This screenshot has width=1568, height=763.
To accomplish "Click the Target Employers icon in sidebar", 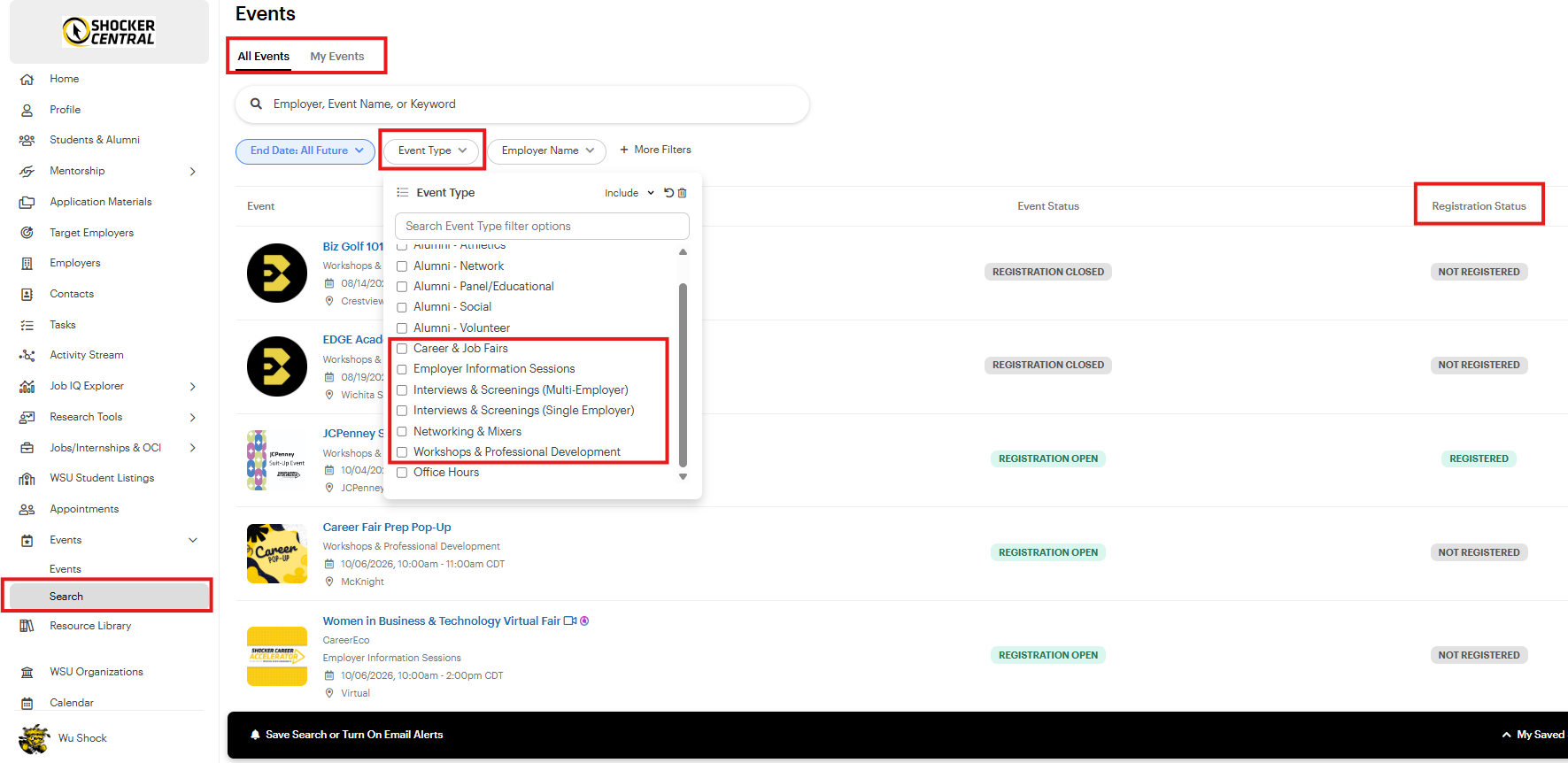I will [27, 233].
